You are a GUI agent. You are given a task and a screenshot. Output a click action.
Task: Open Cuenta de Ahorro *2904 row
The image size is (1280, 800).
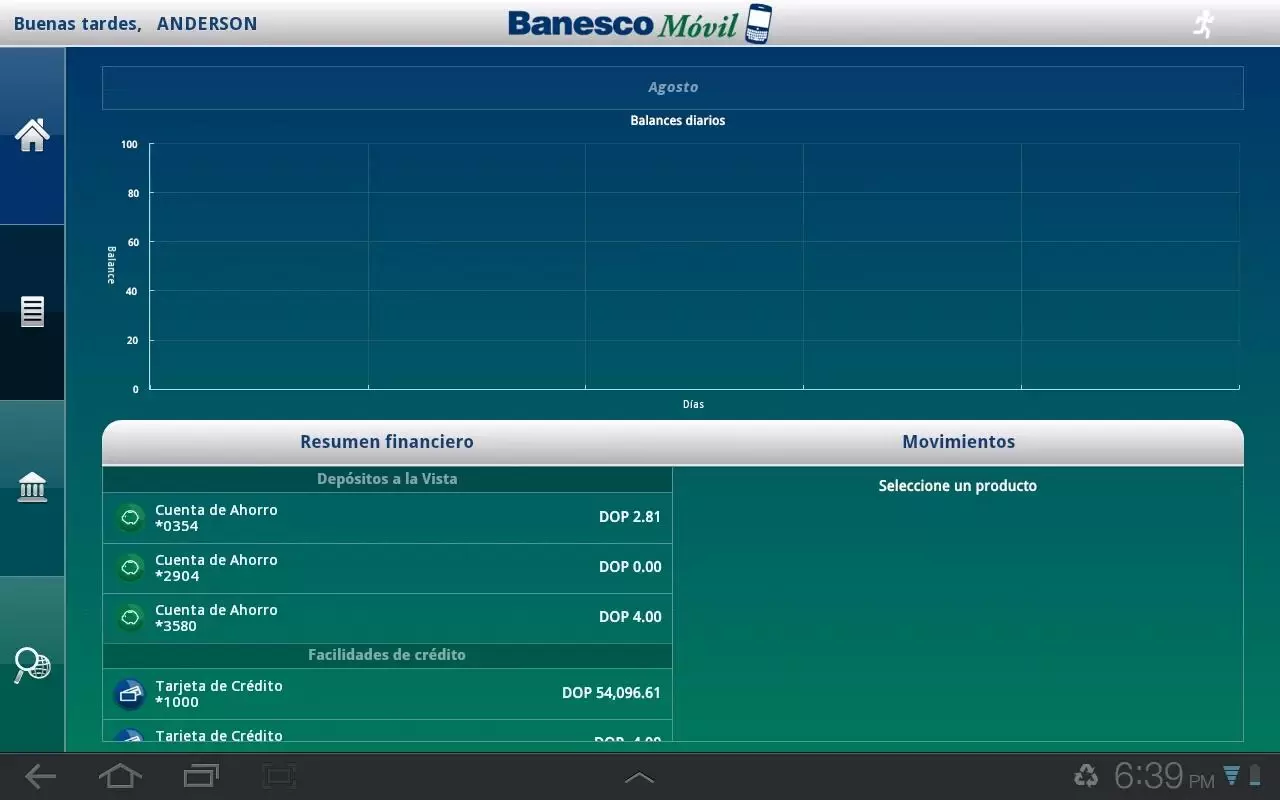coord(387,568)
